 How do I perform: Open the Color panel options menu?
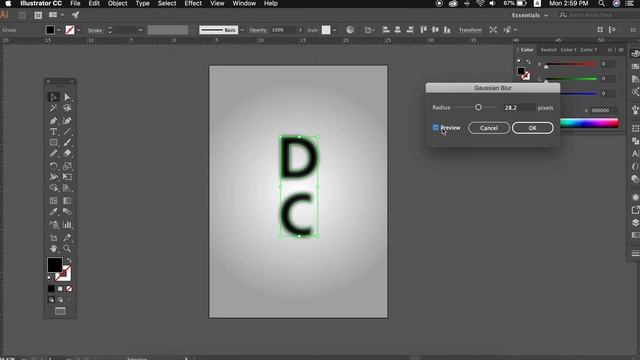pyautogui.click(x=621, y=50)
